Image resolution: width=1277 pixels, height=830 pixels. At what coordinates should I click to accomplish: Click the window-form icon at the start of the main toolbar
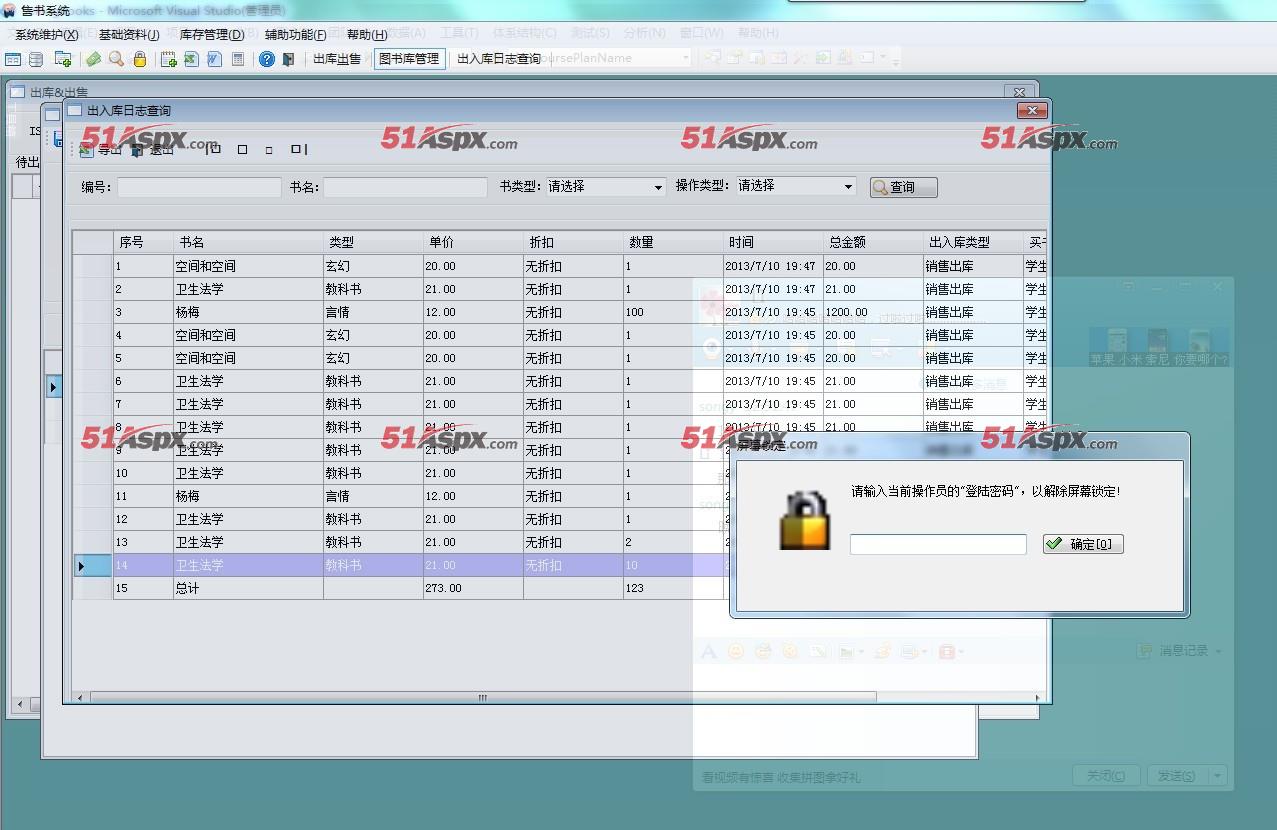pos(14,59)
